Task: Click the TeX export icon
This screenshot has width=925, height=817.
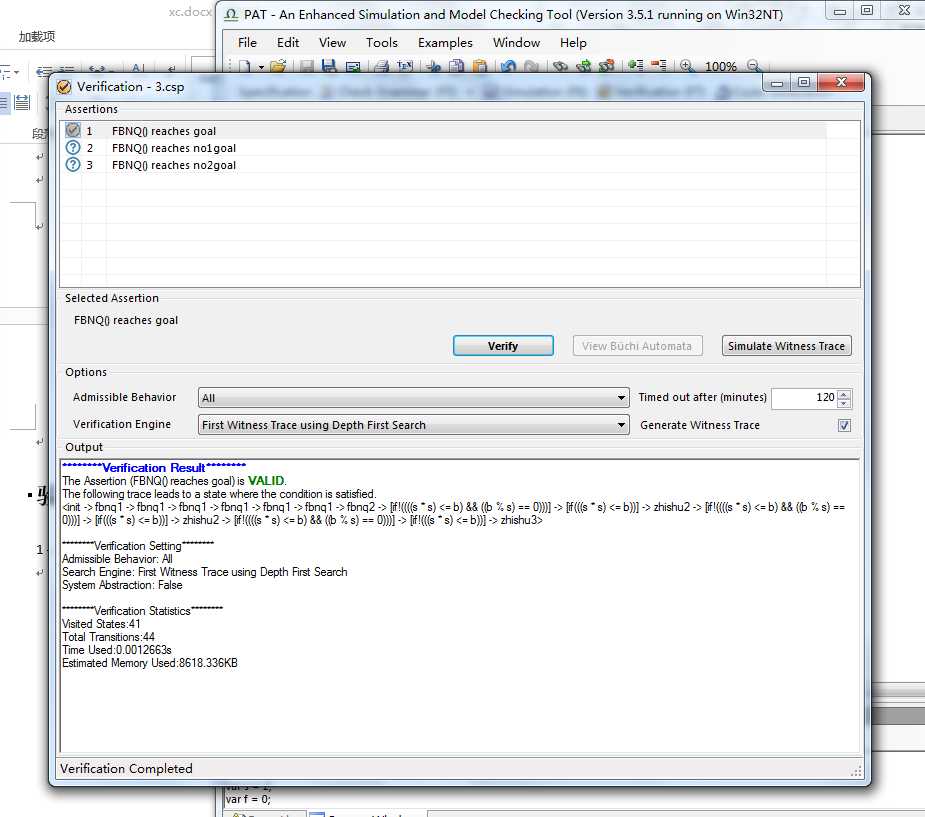Action: click(x=405, y=66)
